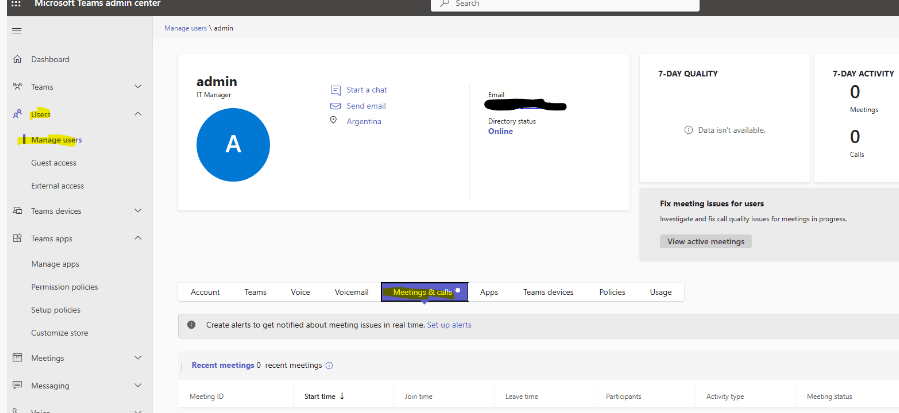Expand the Teams devices chevron
899x413 pixels.
(x=138, y=211)
